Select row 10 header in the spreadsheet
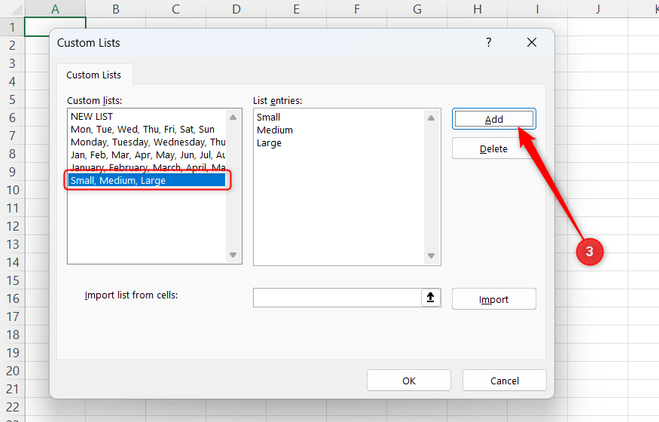Screen dimensions: 659x422 tap(12, 190)
